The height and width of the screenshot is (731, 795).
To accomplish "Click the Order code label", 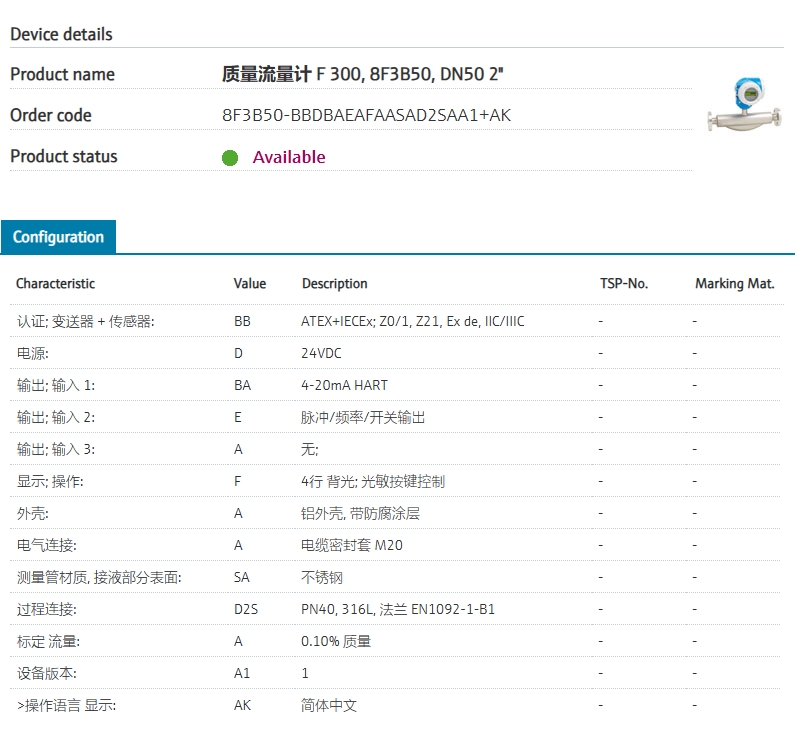I will 51,115.
